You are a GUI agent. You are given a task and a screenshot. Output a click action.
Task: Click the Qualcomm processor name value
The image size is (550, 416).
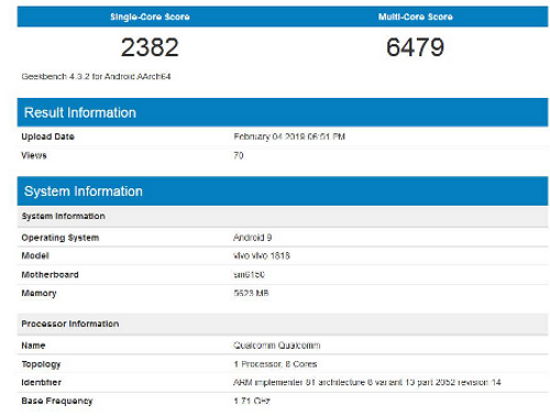pos(277,345)
